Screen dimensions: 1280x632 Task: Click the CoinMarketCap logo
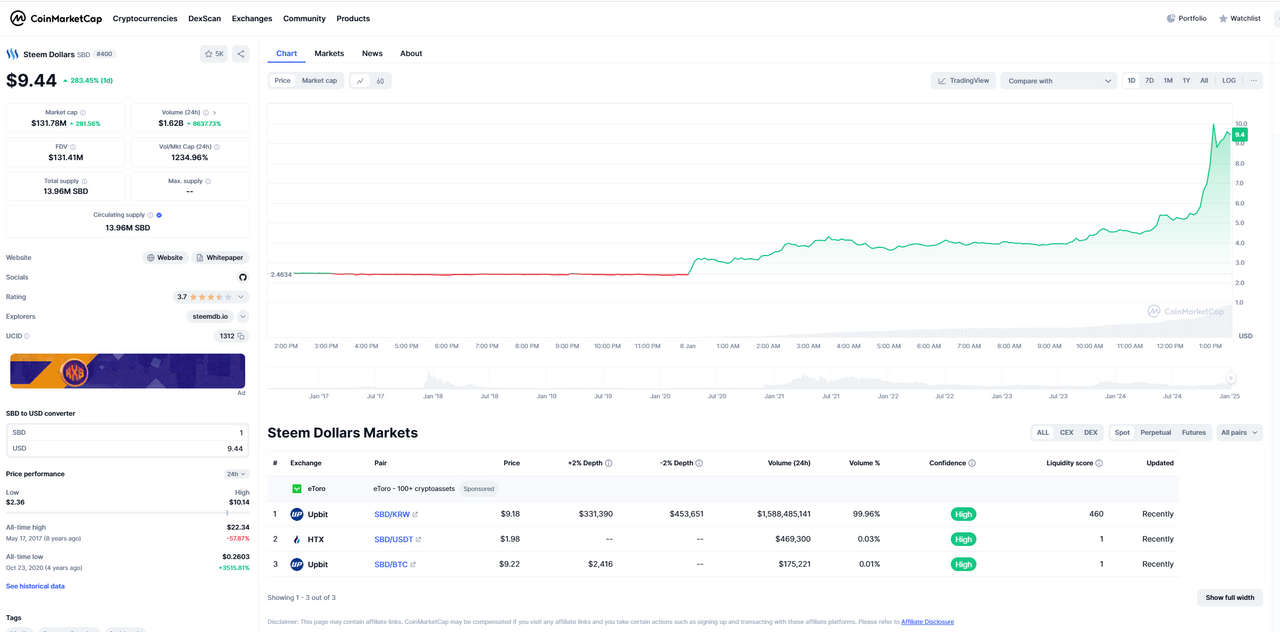(x=54, y=18)
